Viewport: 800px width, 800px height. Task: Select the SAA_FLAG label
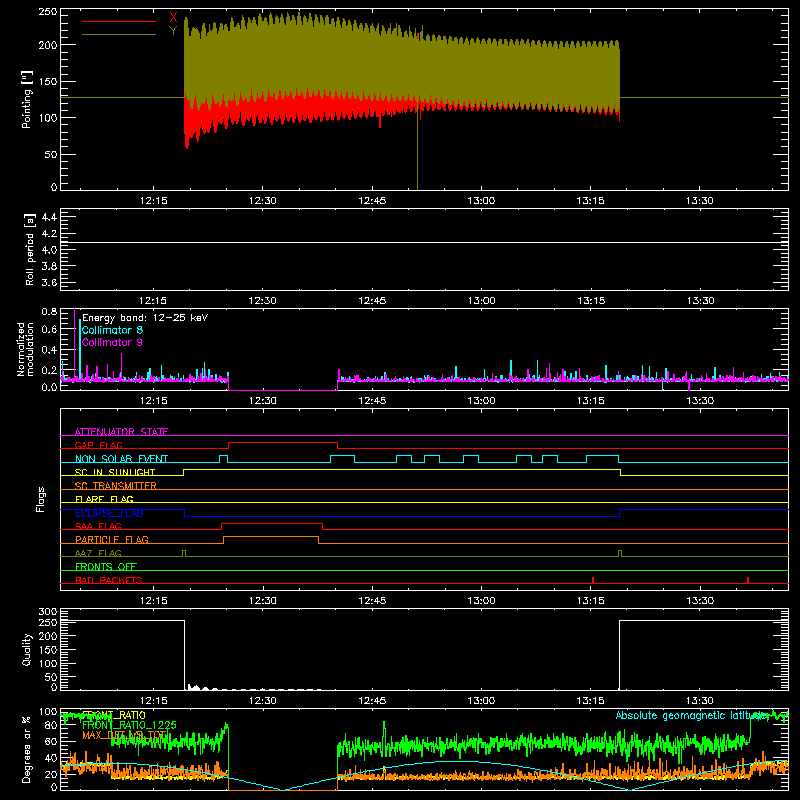[98, 526]
